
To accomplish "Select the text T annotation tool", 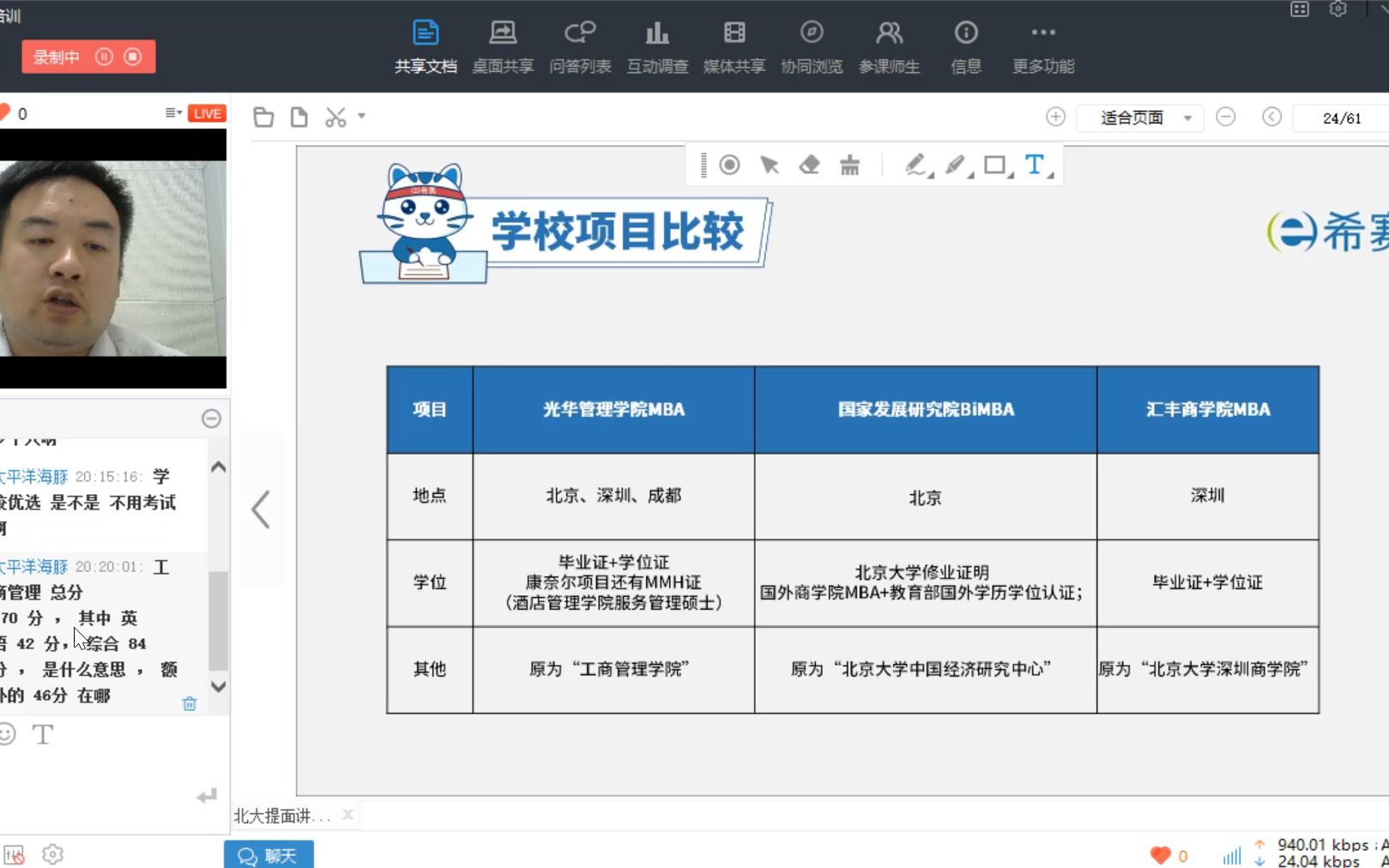I will pyautogui.click(x=1036, y=165).
